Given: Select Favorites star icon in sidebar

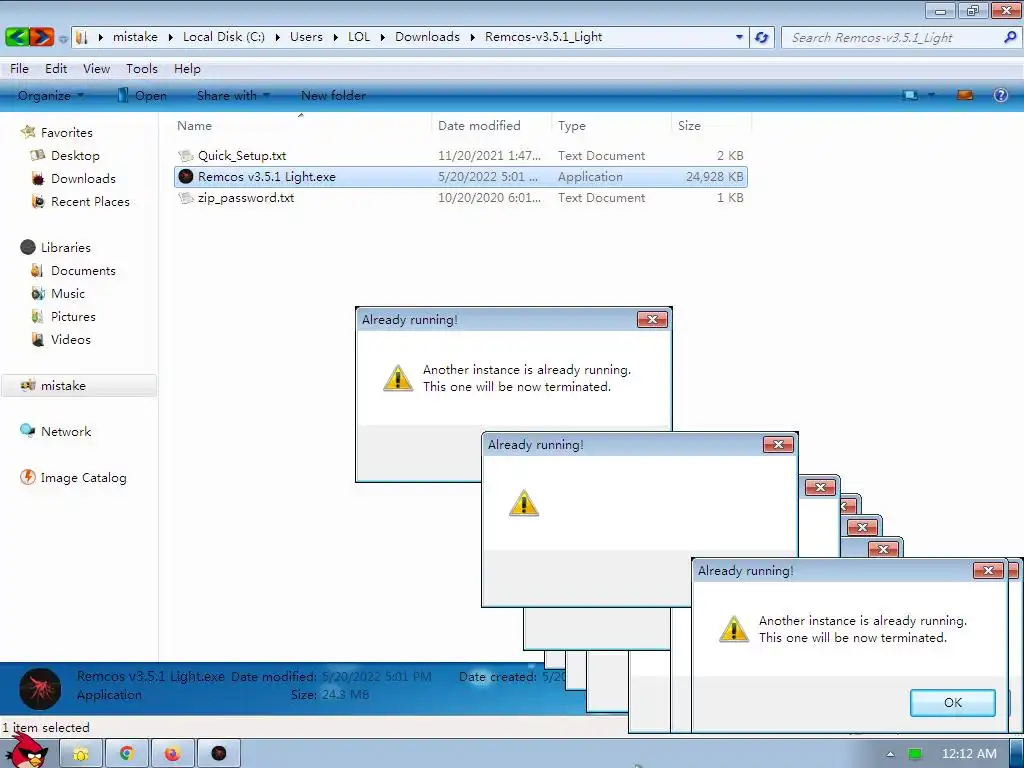Looking at the screenshot, I should pyautogui.click(x=28, y=132).
